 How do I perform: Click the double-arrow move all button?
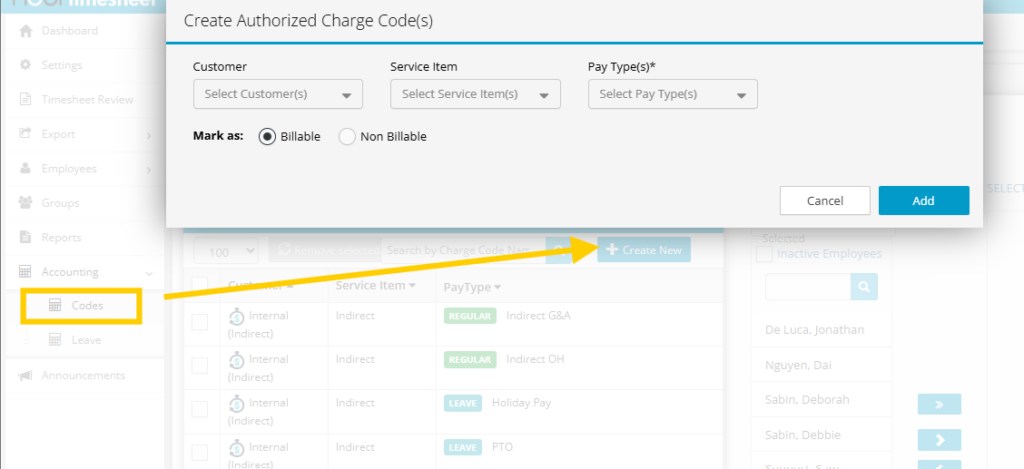click(x=939, y=404)
